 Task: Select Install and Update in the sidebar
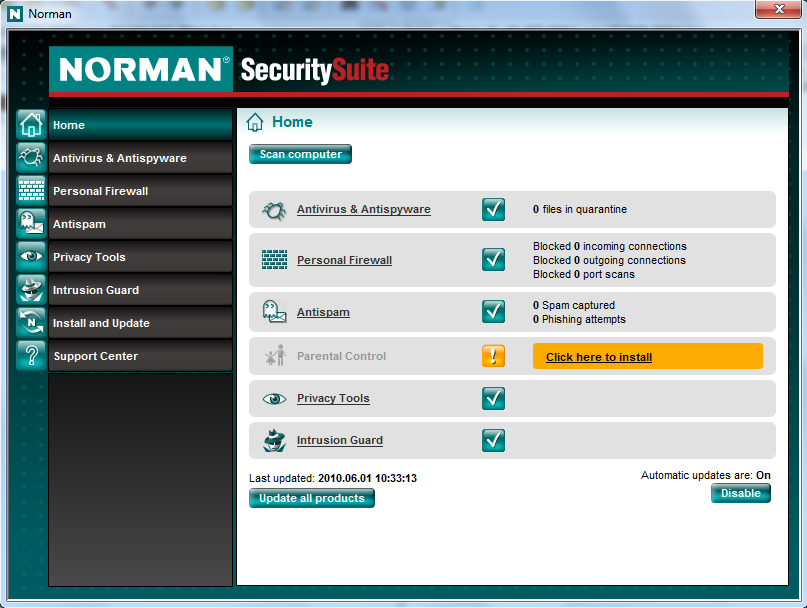140,323
